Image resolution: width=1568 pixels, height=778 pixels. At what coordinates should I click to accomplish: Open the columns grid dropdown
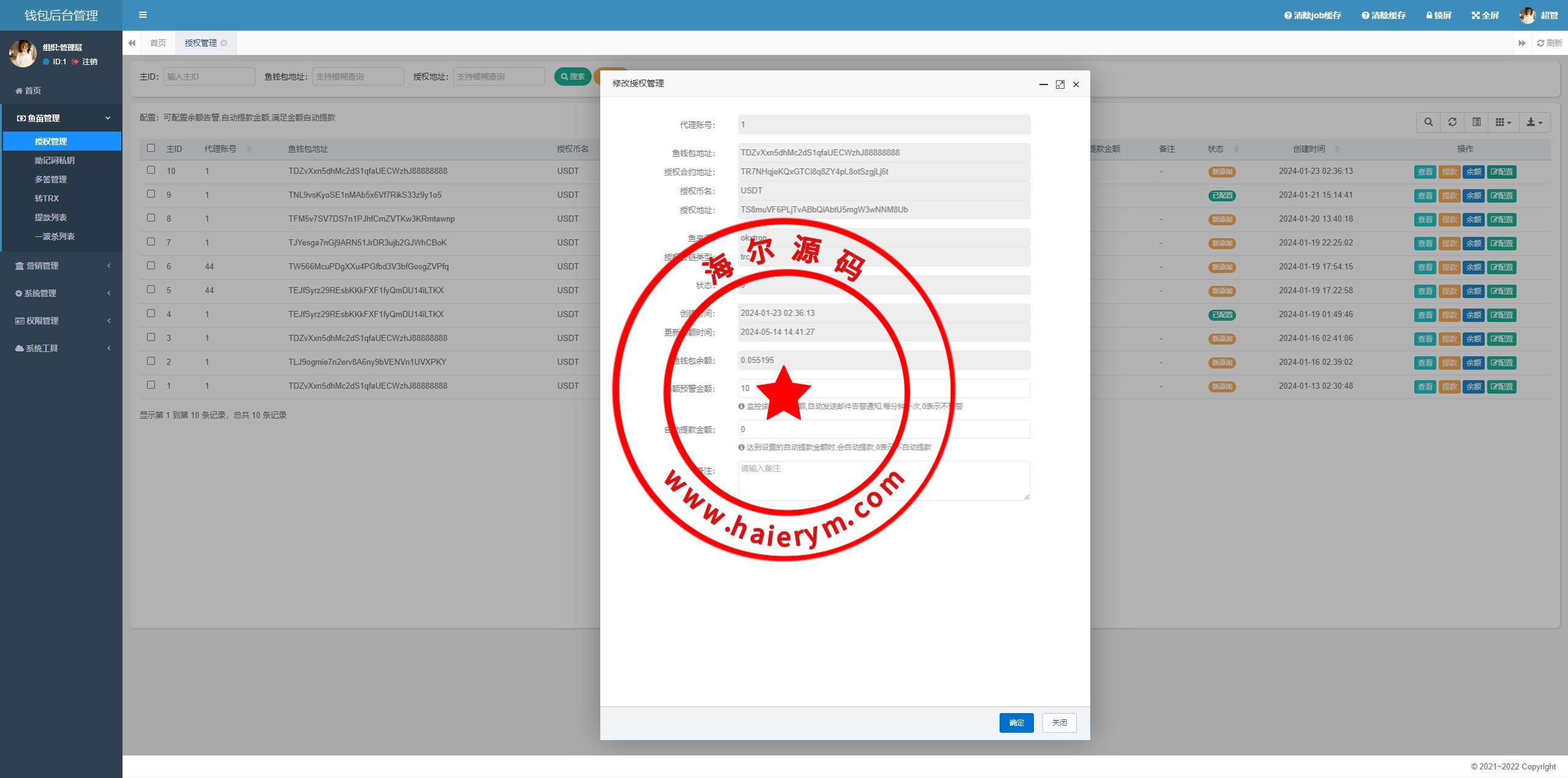1503,122
